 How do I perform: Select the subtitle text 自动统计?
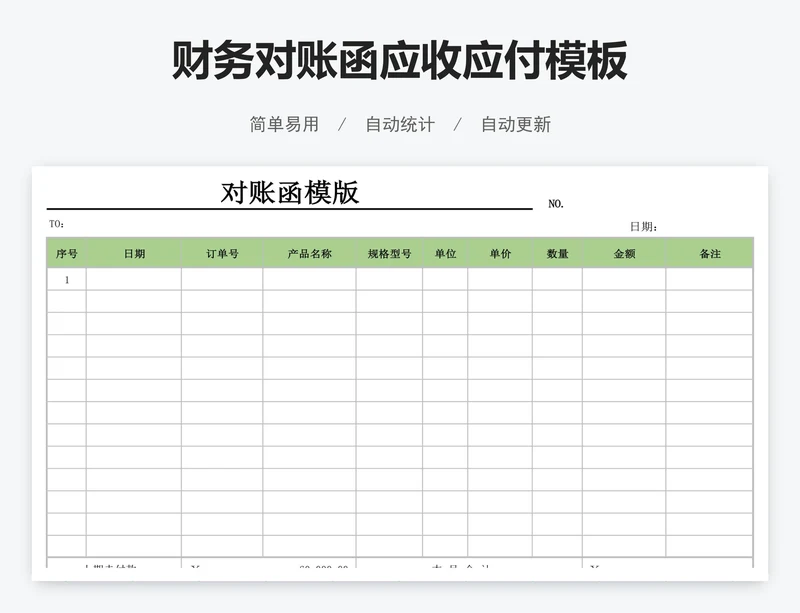pyautogui.click(x=400, y=125)
